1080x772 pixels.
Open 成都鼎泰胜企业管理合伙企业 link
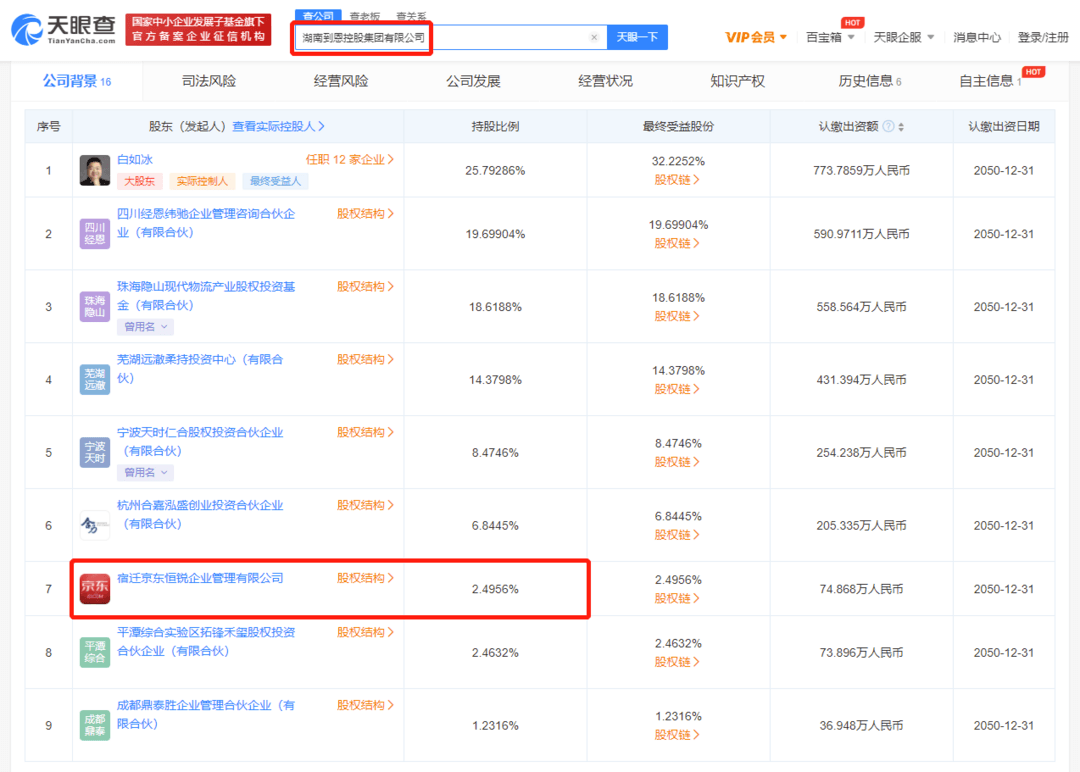click(x=206, y=715)
